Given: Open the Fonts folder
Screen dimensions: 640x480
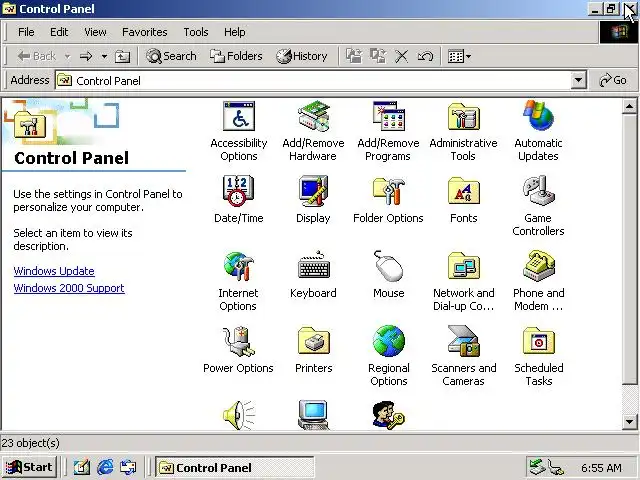Looking at the screenshot, I should (463, 200).
